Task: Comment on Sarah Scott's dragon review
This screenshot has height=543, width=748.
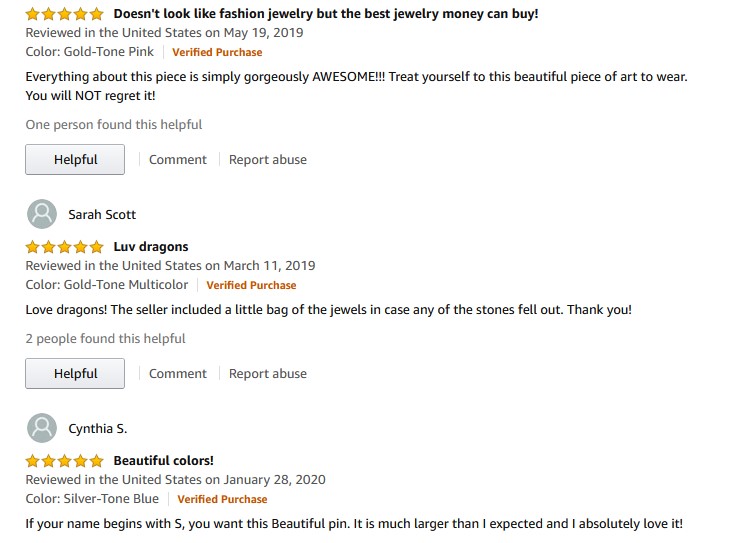Action: click(x=178, y=374)
